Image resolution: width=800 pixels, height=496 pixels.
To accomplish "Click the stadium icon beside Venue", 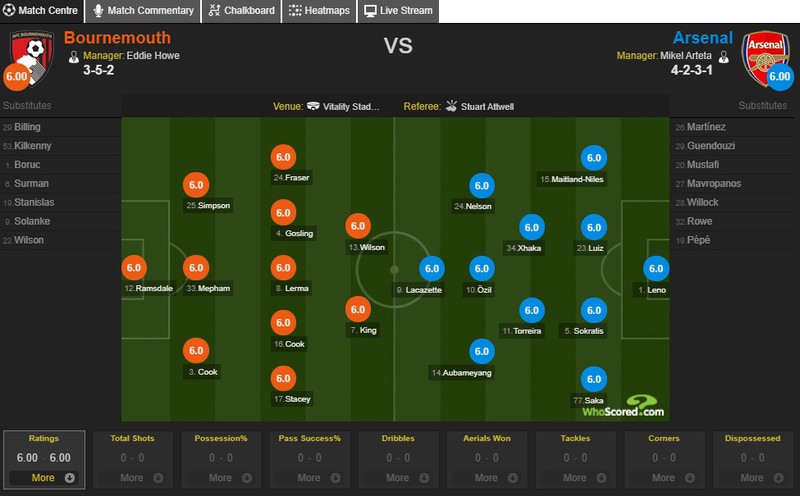I will tap(313, 106).
